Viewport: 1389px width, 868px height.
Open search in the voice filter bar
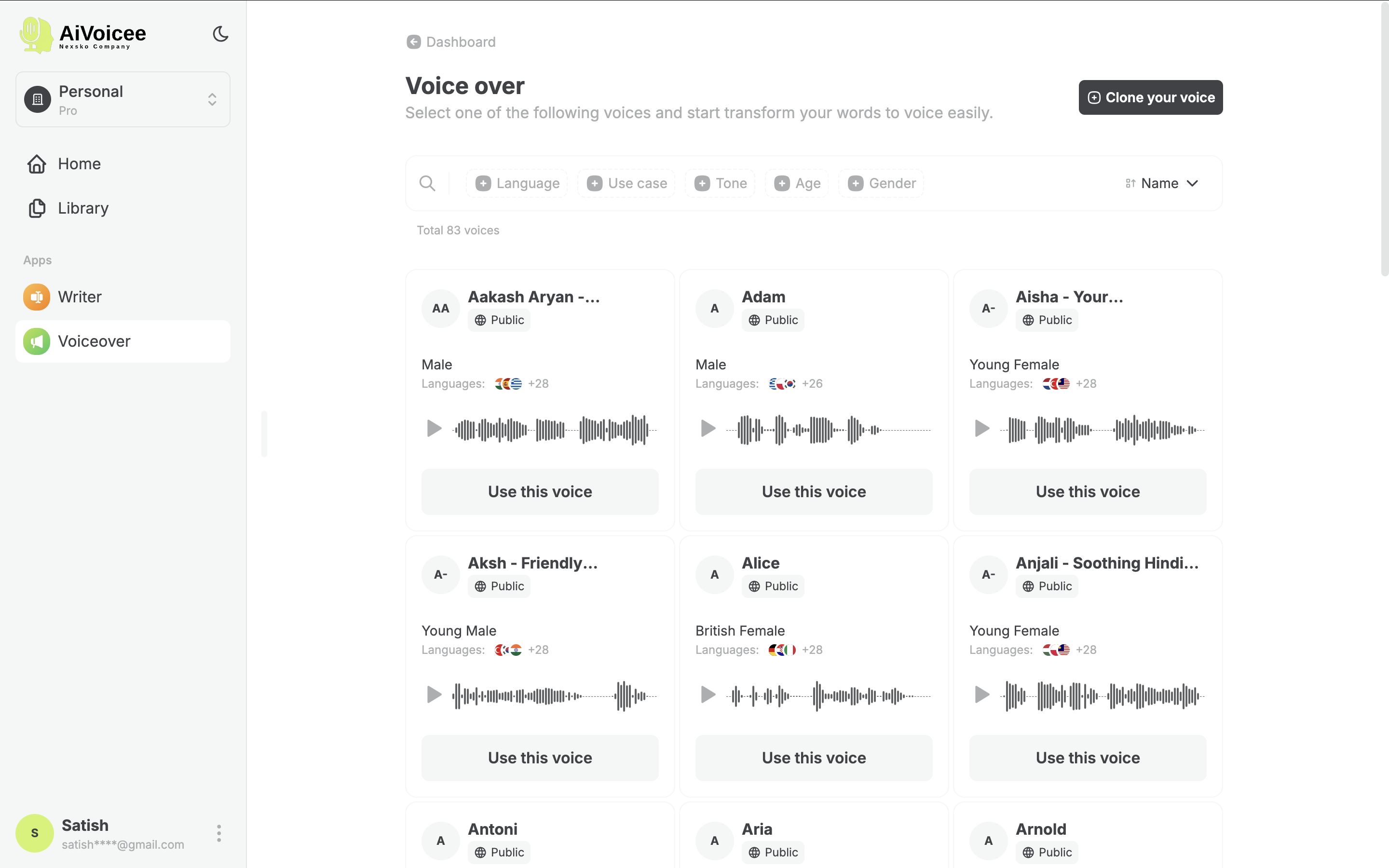tap(428, 183)
